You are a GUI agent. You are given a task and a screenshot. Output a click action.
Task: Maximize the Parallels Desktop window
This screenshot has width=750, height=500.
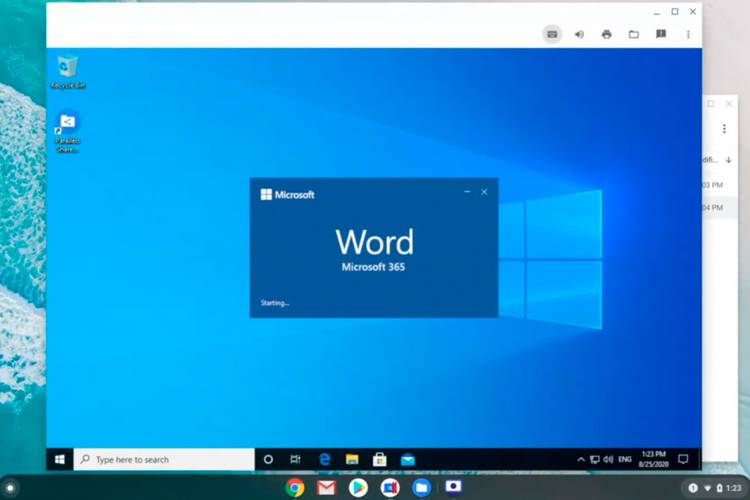[x=675, y=11]
